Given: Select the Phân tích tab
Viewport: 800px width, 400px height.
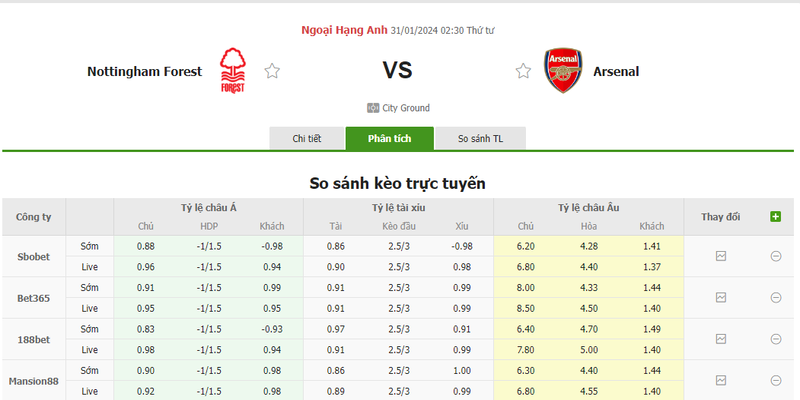Looking at the screenshot, I should coord(390,138).
